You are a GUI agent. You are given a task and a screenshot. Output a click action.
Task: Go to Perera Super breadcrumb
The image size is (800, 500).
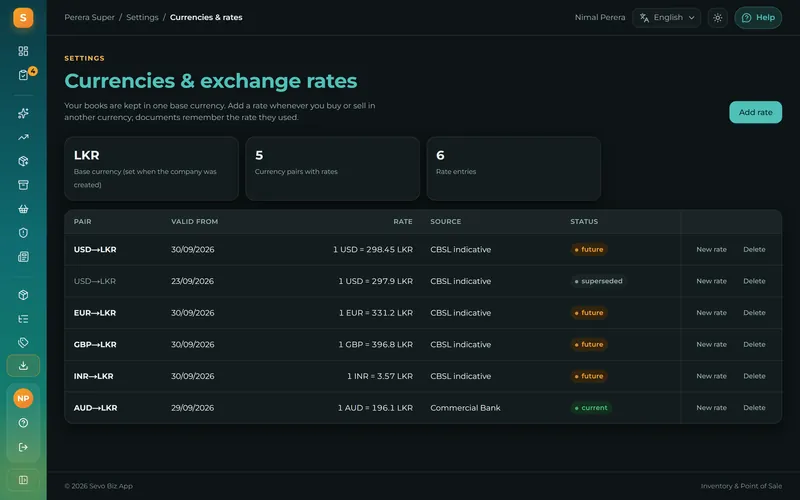point(89,17)
